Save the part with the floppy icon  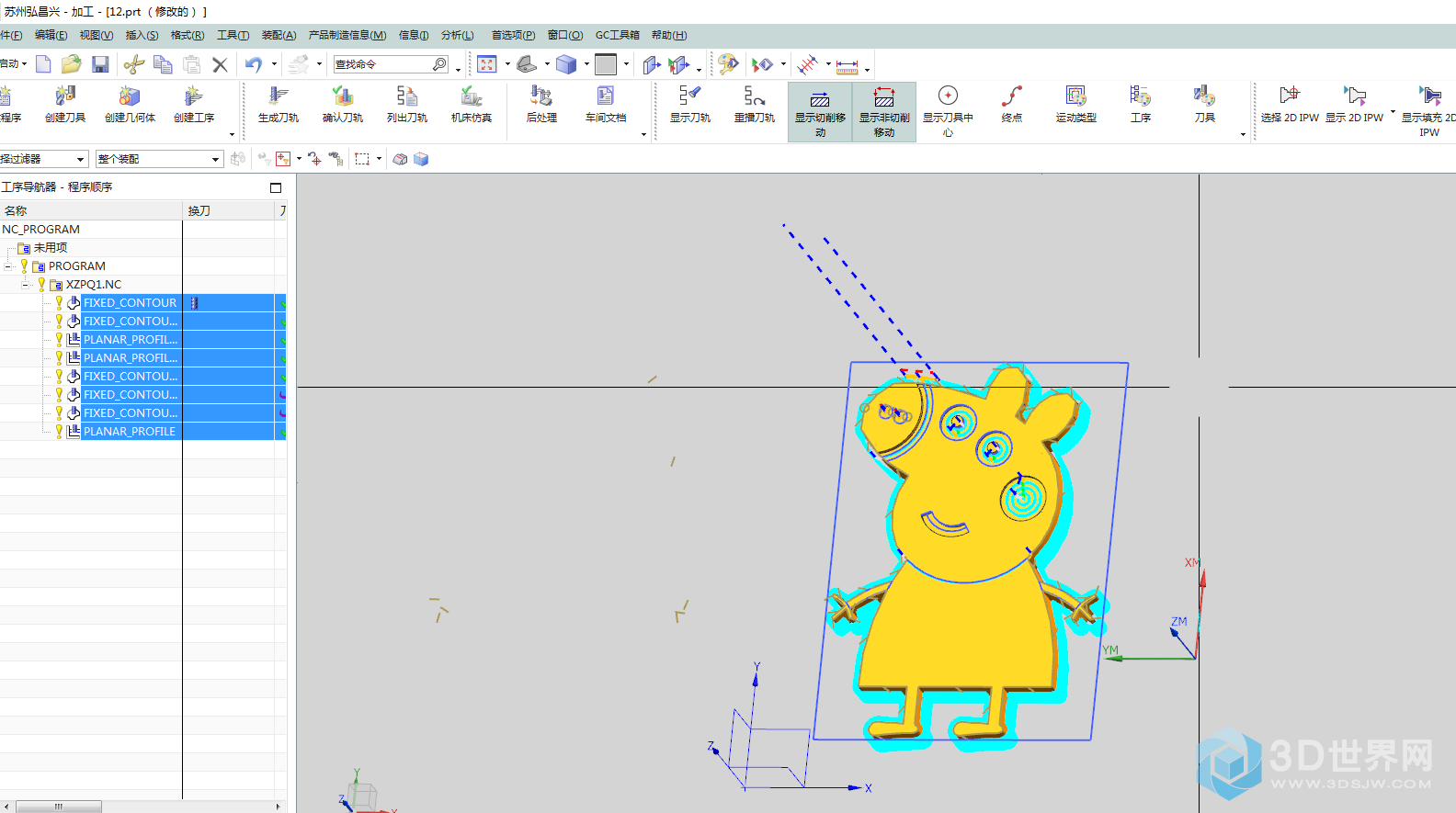click(100, 64)
